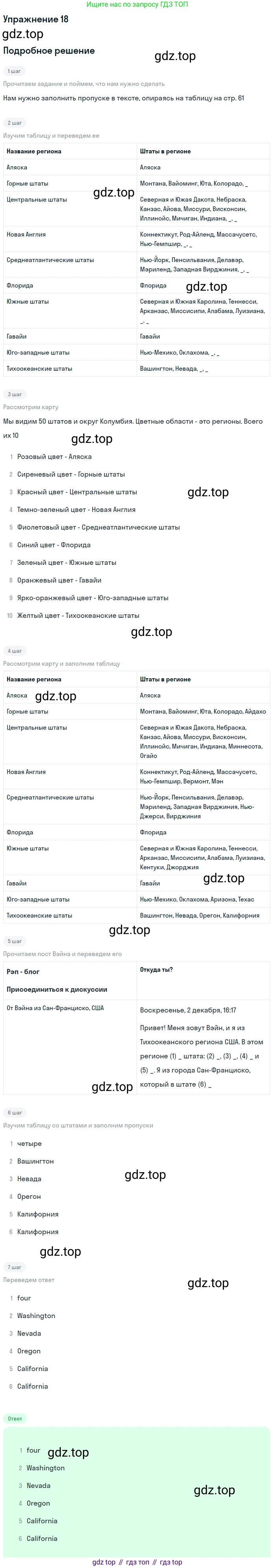
Task: Click the 'Упражнение 18' heading
Action: click(35, 20)
